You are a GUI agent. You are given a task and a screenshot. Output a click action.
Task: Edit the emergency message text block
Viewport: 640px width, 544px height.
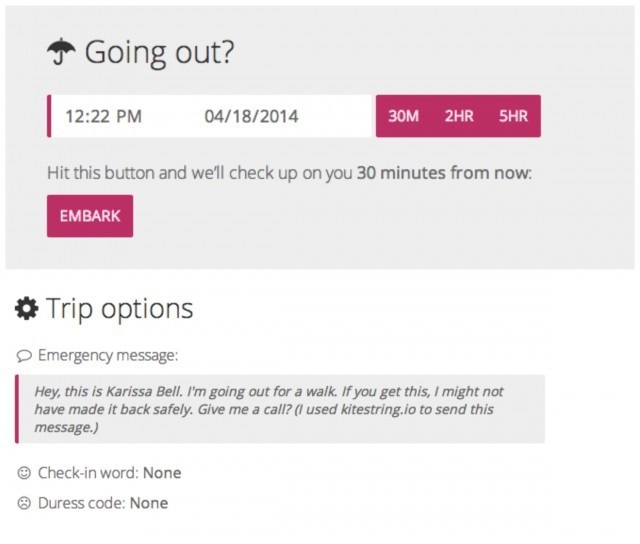tap(280, 409)
